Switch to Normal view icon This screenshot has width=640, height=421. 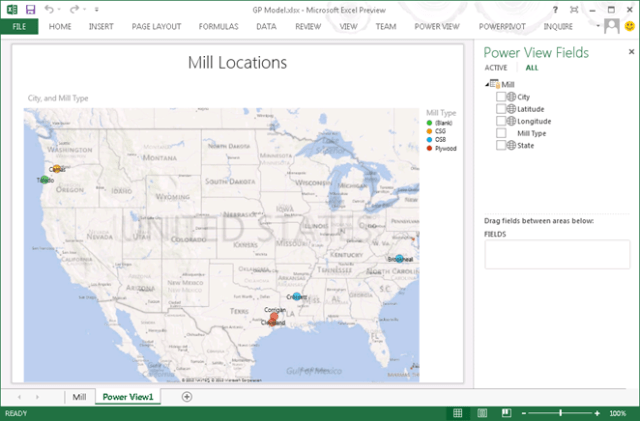[458, 413]
